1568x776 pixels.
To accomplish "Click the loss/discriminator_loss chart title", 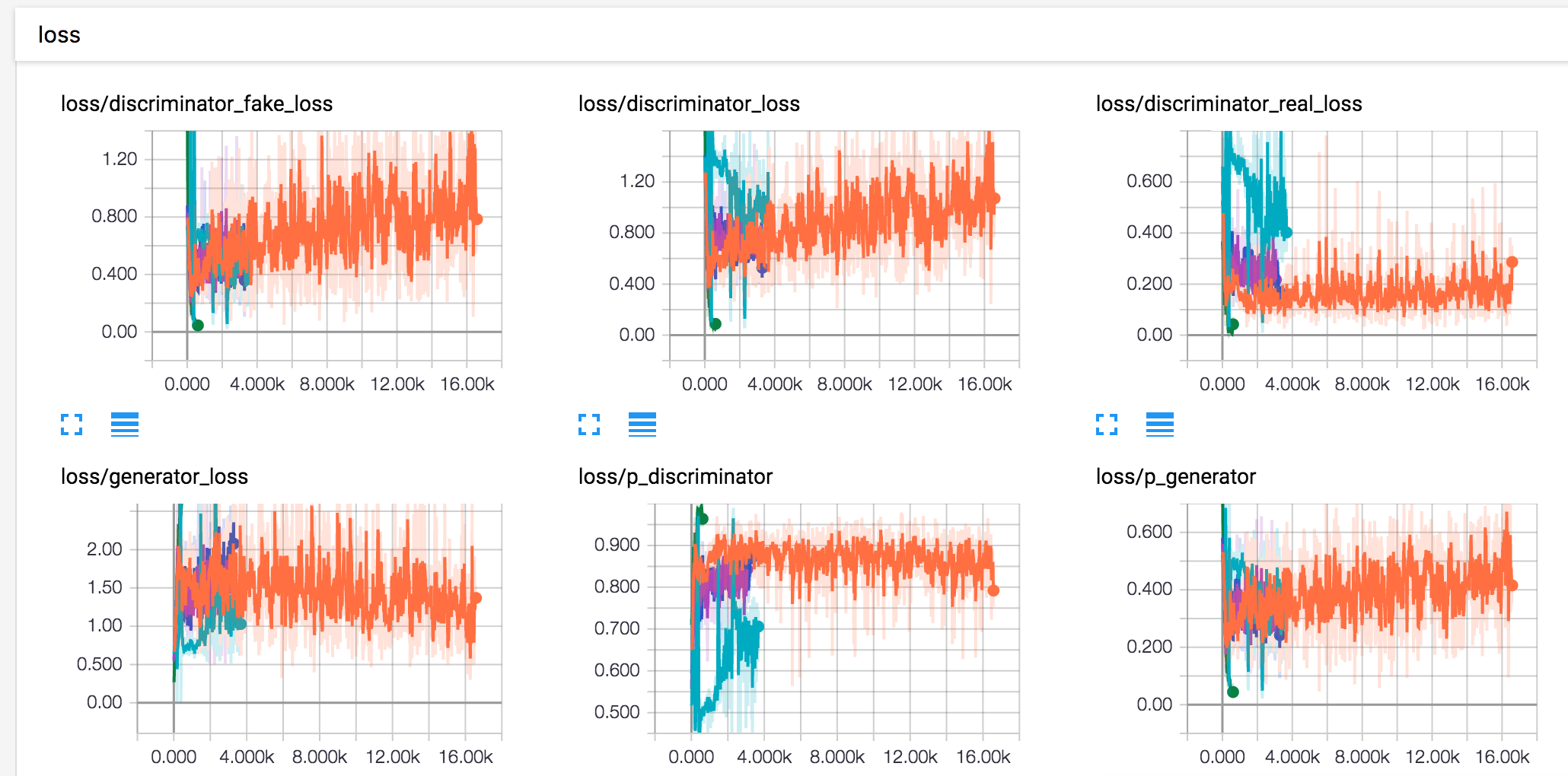I will (689, 103).
